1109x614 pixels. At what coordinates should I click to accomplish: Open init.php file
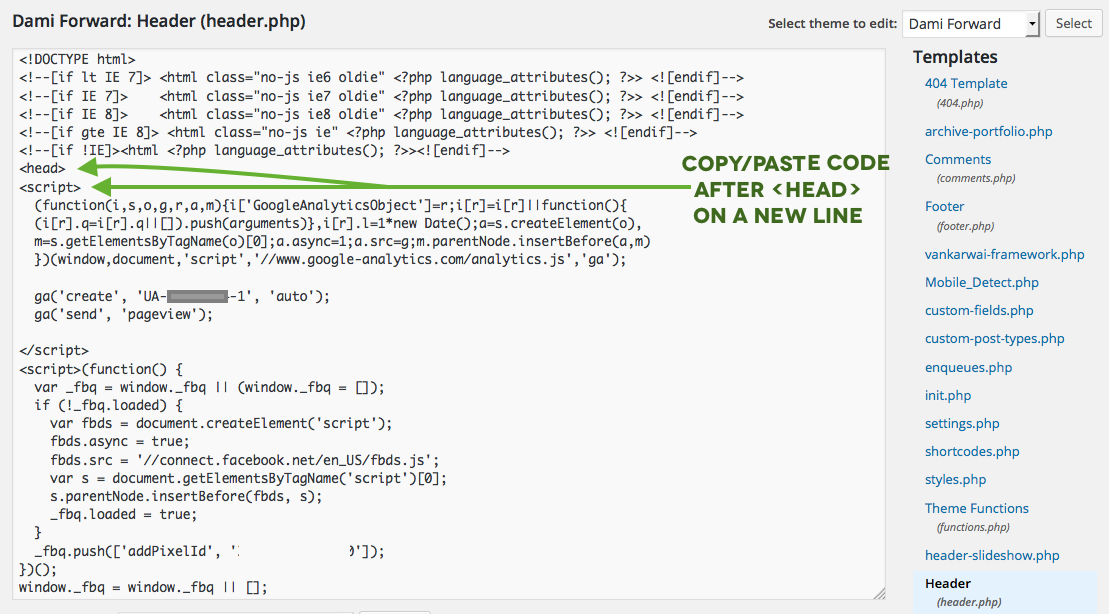click(x=948, y=395)
